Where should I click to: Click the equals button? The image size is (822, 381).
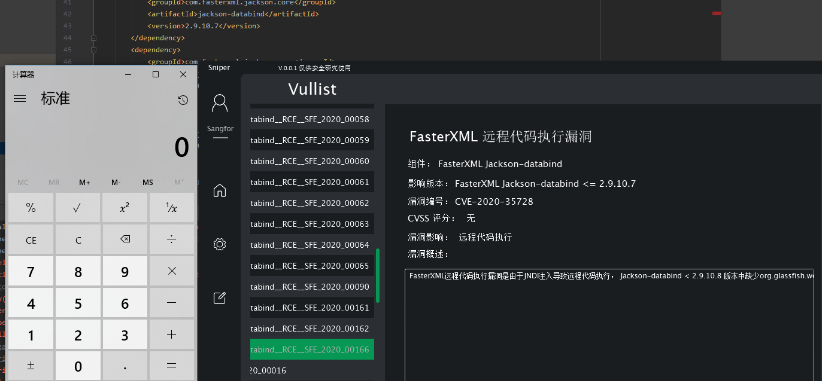(171, 366)
